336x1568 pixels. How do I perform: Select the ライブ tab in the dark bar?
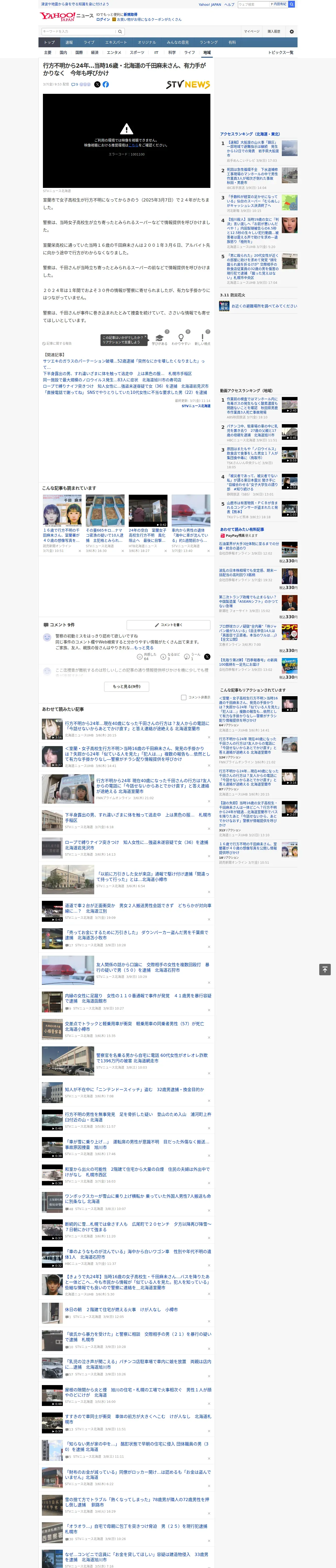pyautogui.click(x=89, y=42)
